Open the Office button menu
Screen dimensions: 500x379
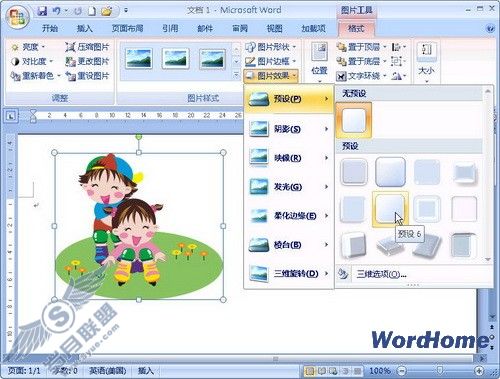18,17
